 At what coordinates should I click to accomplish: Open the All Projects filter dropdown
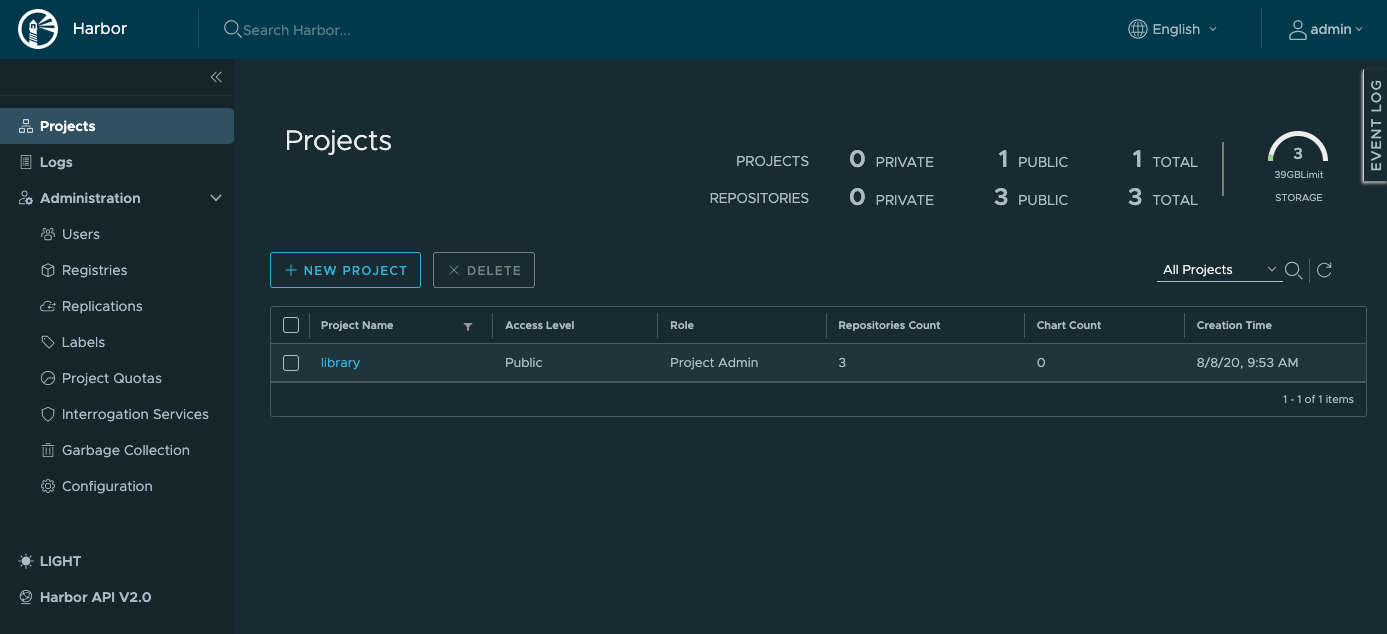1220,270
